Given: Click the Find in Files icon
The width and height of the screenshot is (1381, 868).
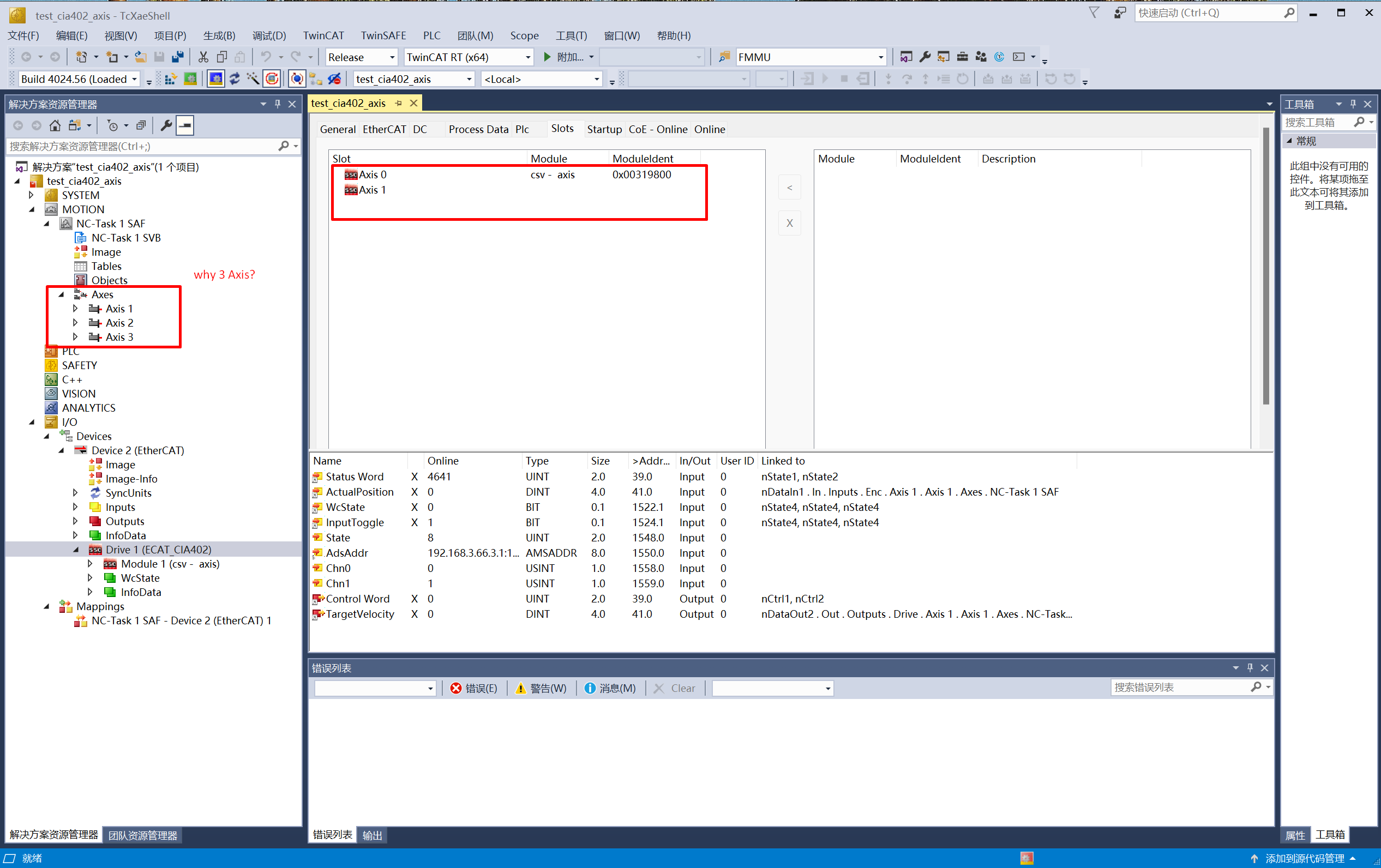Looking at the screenshot, I should (724, 57).
